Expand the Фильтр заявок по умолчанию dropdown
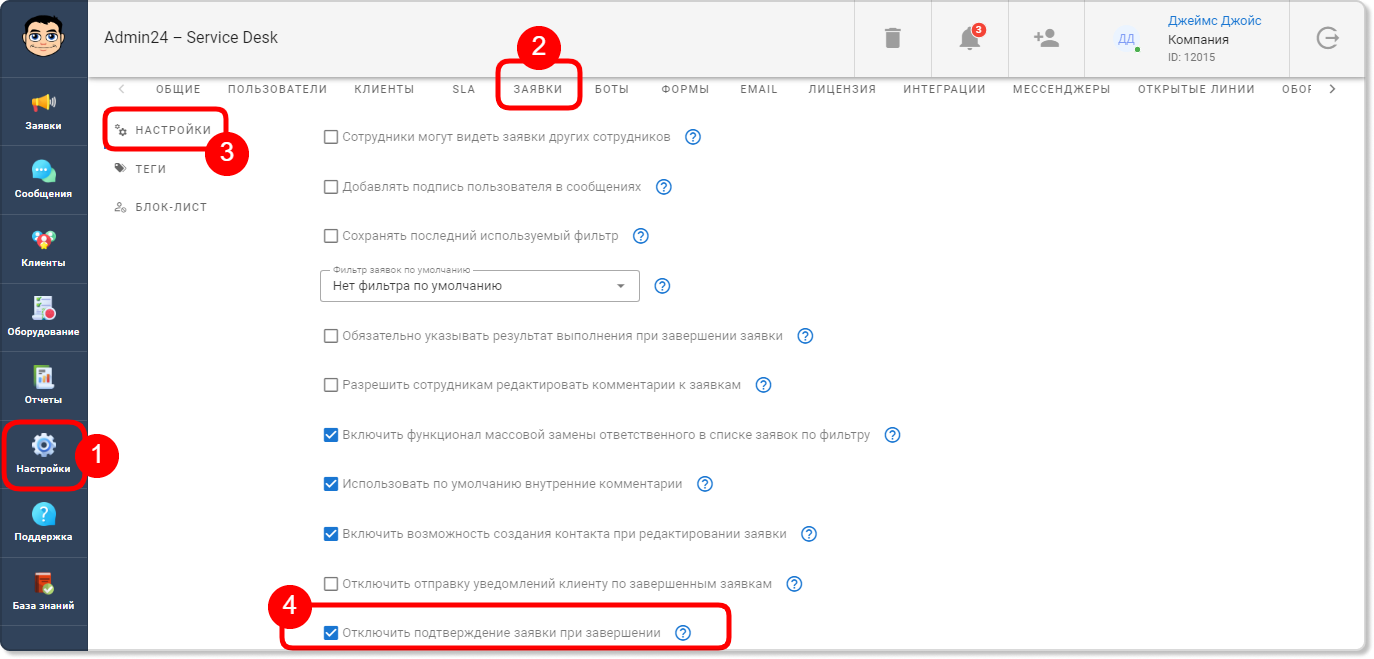This screenshot has height=659, width=1374. [480, 286]
